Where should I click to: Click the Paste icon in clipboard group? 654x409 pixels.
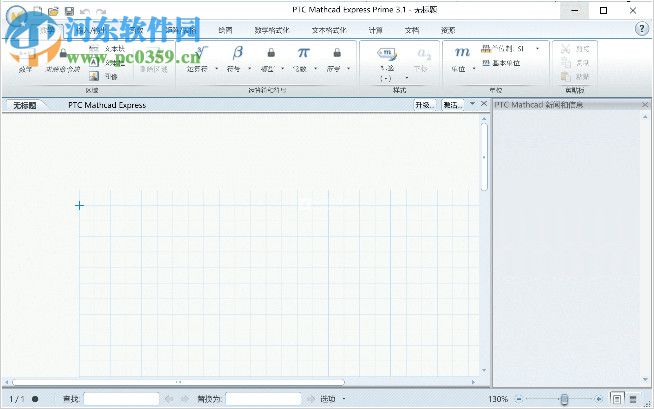click(565, 76)
